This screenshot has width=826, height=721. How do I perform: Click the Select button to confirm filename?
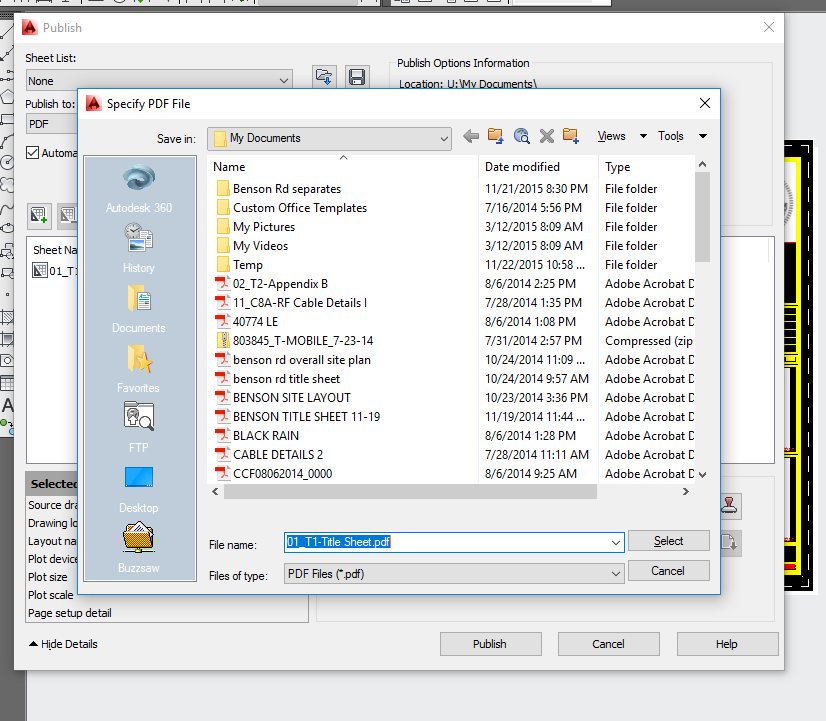(x=668, y=540)
